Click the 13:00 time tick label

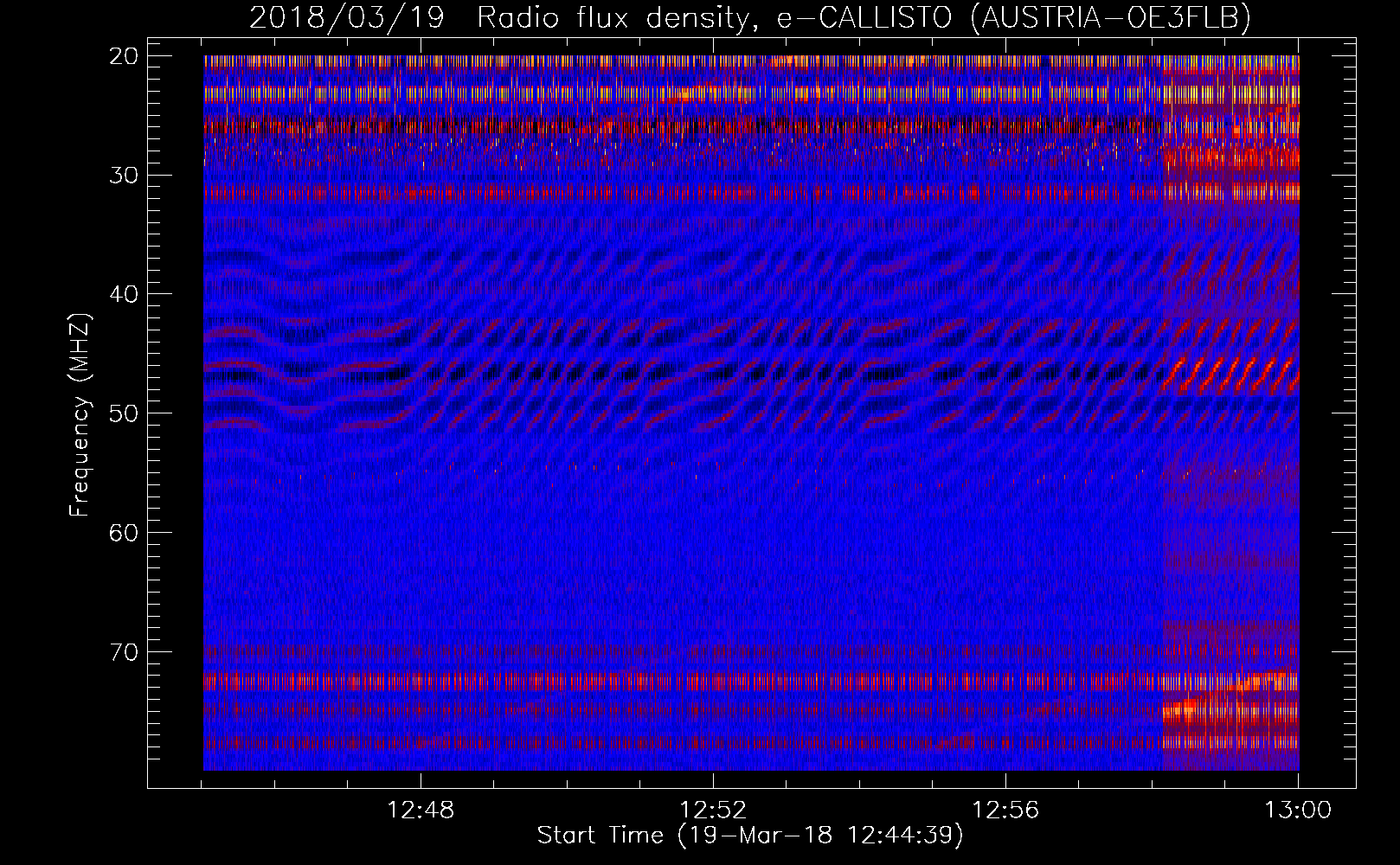tap(1298, 811)
